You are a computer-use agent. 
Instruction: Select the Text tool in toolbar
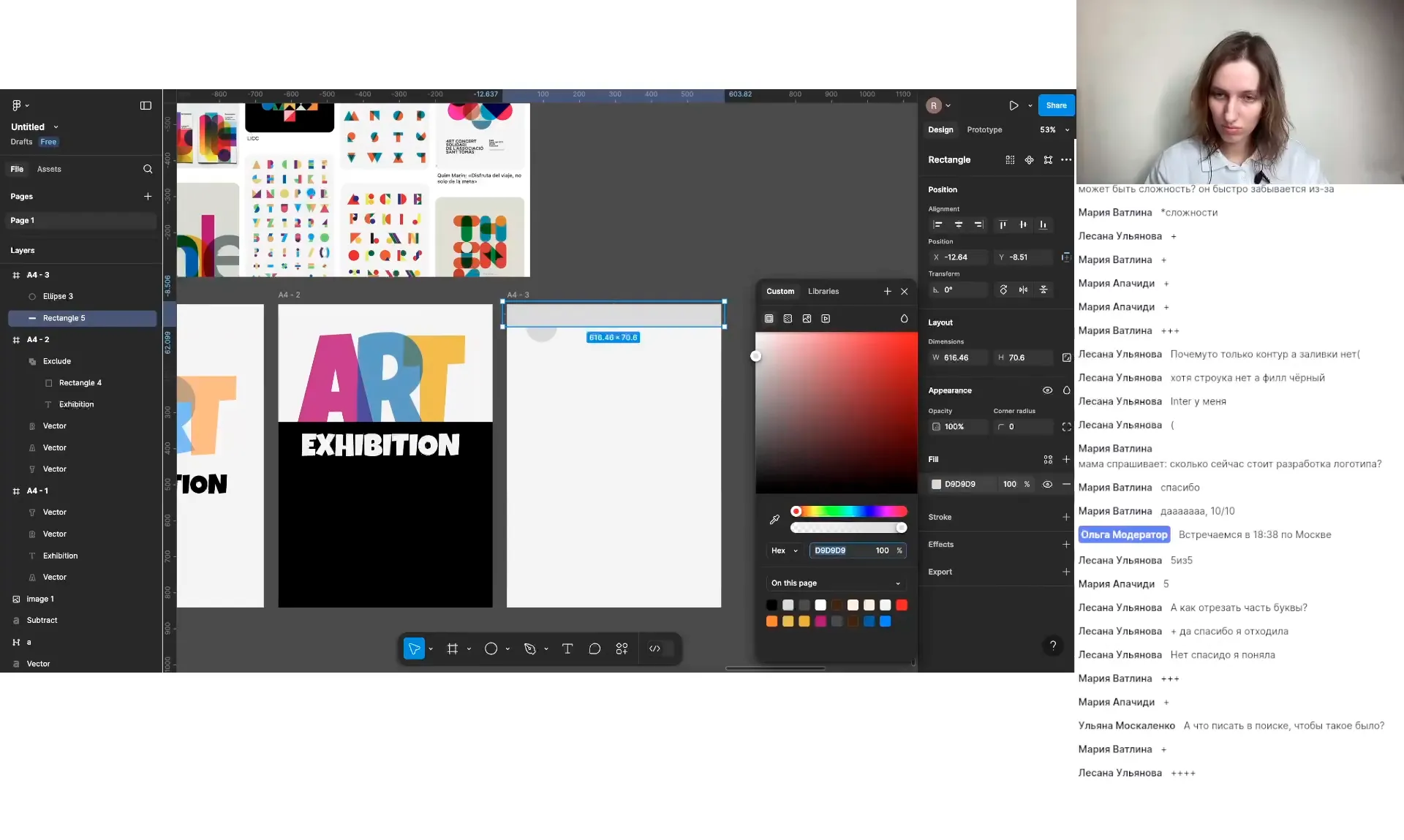[x=567, y=648]
